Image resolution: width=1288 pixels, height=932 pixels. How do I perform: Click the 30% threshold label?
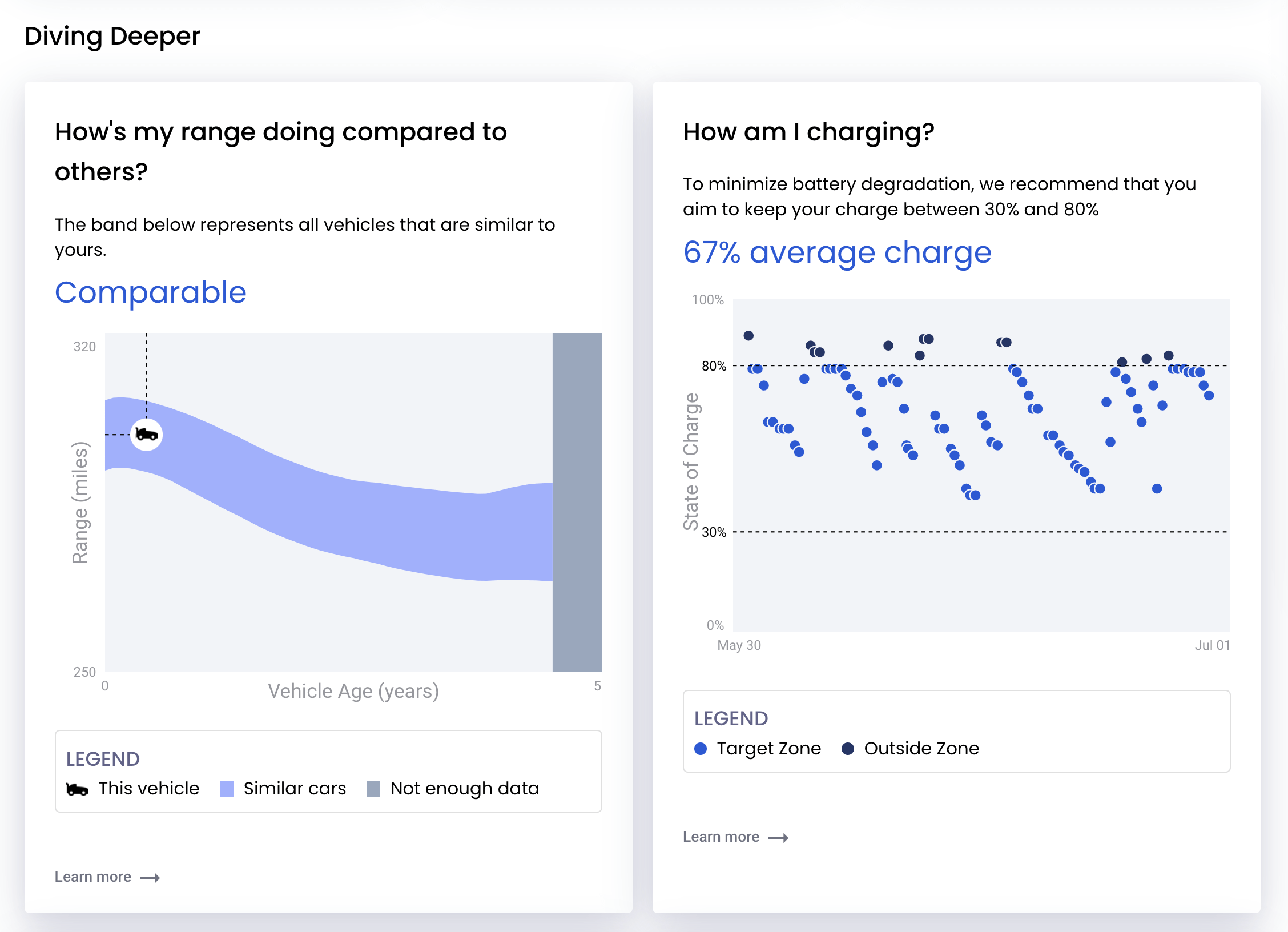pyautogui.click(x=714, y=532)
